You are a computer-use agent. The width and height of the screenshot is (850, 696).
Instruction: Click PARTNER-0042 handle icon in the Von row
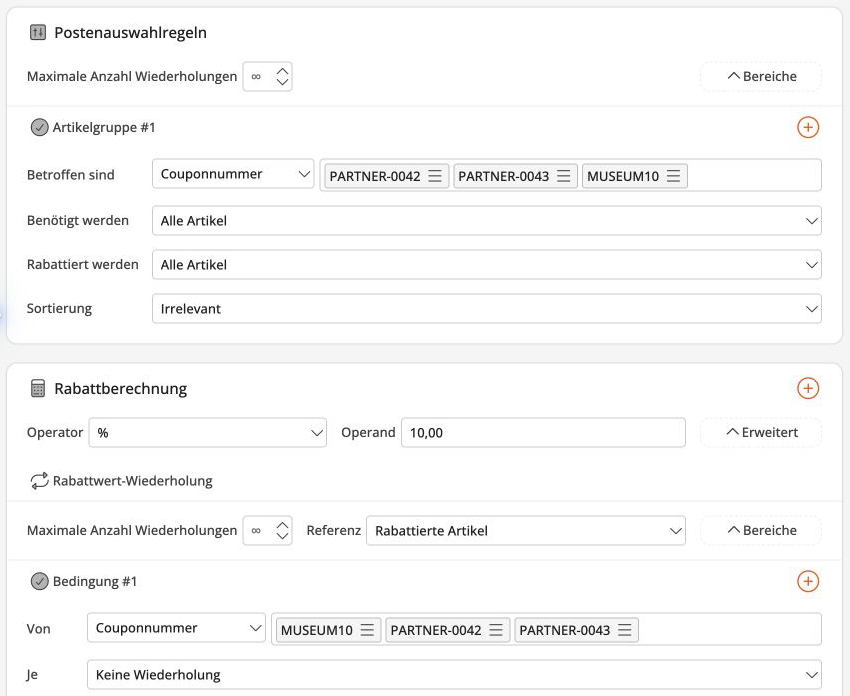coord(495,630)
